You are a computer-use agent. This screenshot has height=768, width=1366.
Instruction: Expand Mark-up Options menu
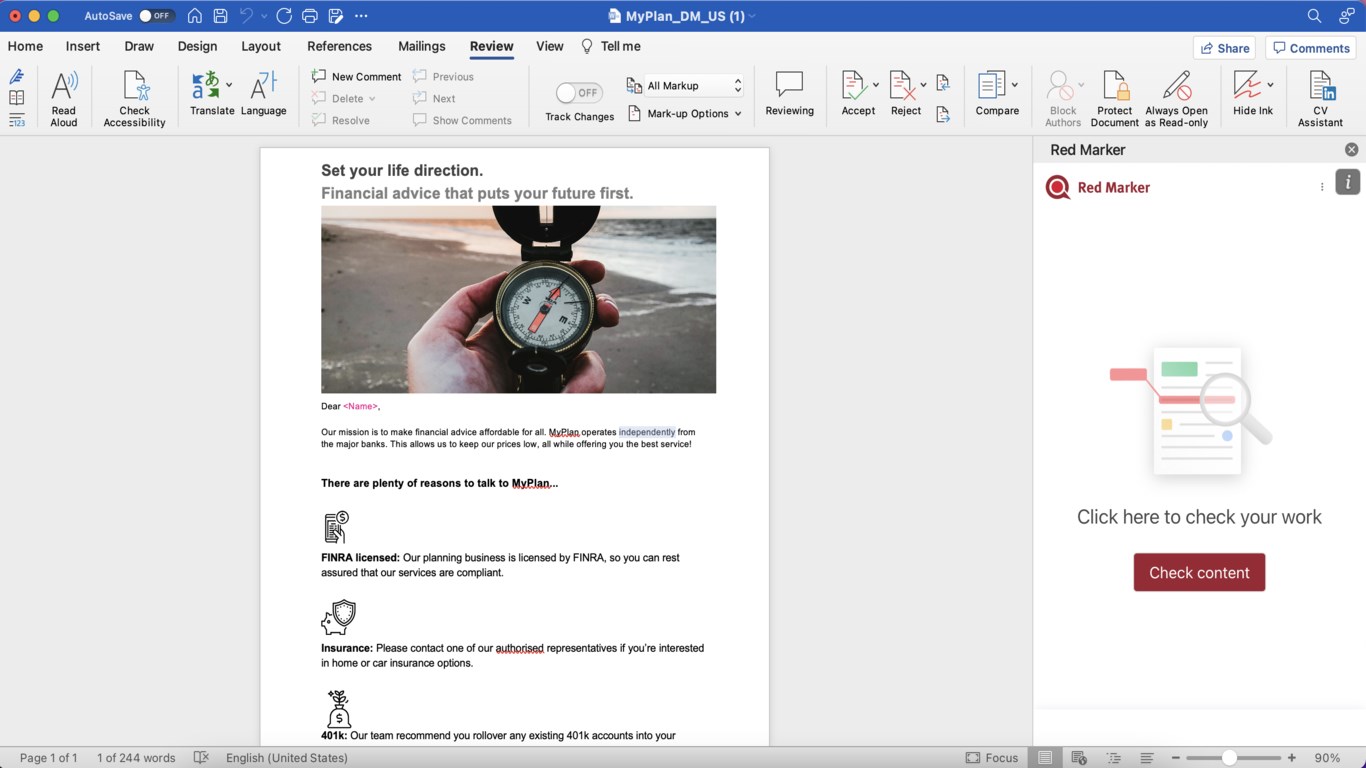pyautogui.click(x=684, y=114)
